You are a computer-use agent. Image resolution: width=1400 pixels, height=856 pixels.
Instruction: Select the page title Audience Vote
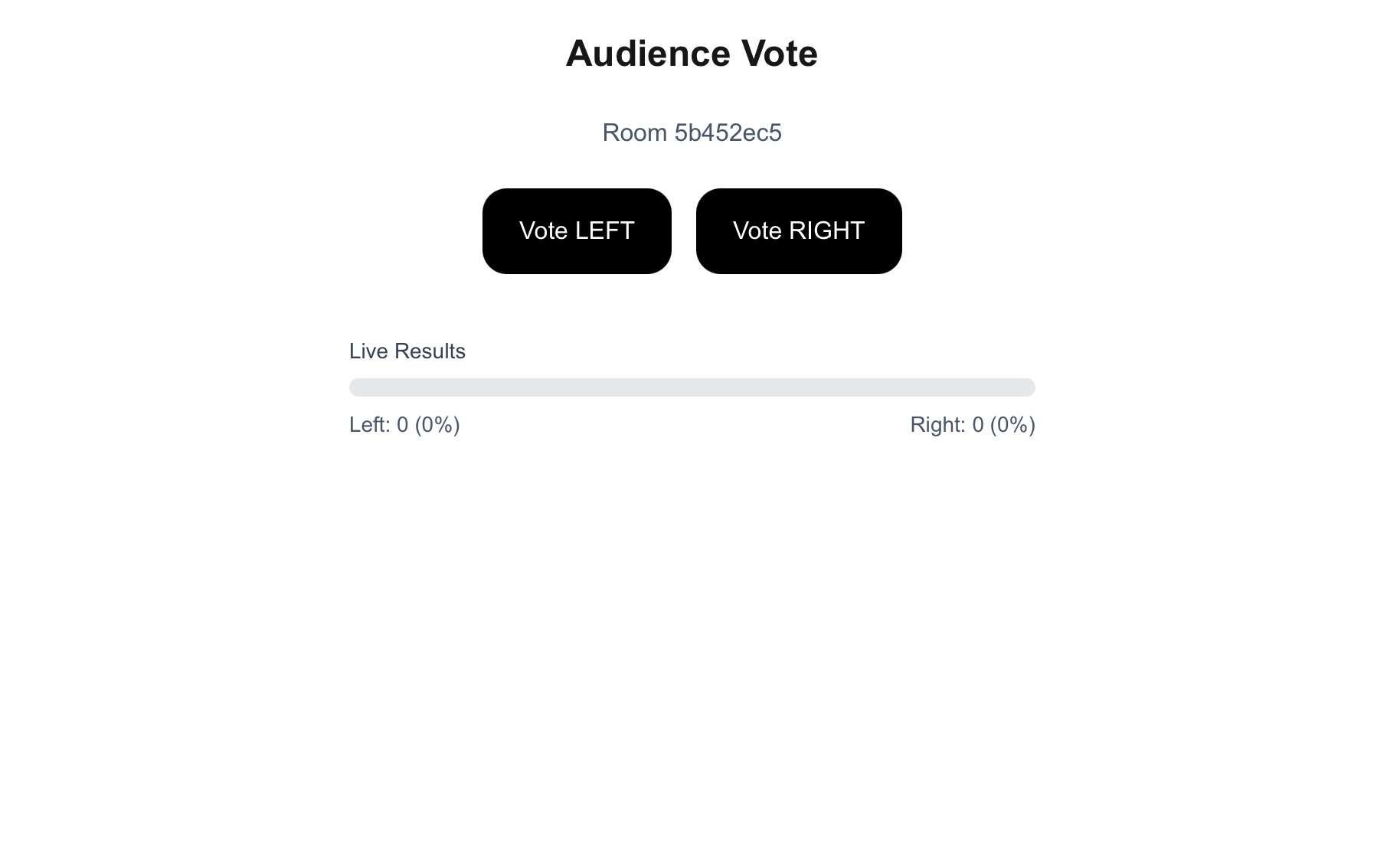click(692, 54)
